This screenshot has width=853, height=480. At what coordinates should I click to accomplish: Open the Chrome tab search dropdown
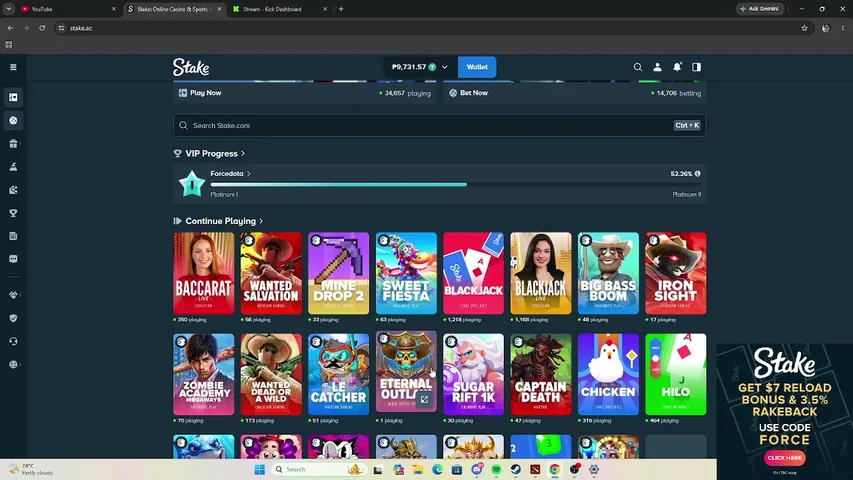tap(9, 9)
